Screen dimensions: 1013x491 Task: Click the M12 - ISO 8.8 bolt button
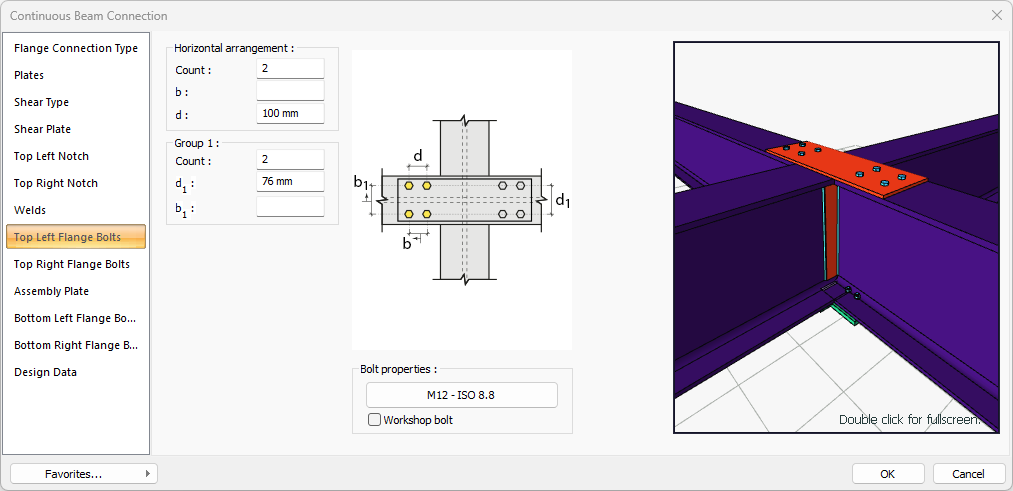point(461,395)
